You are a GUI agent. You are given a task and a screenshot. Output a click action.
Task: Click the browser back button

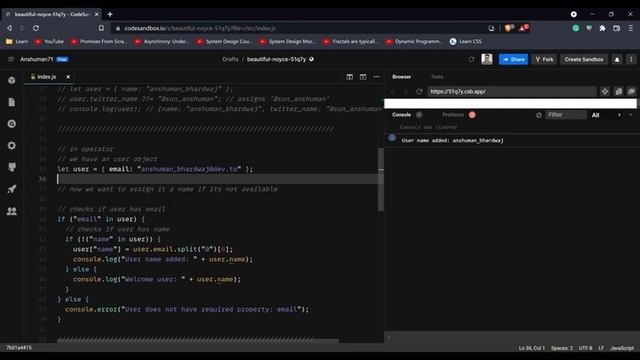click(9, 28)
